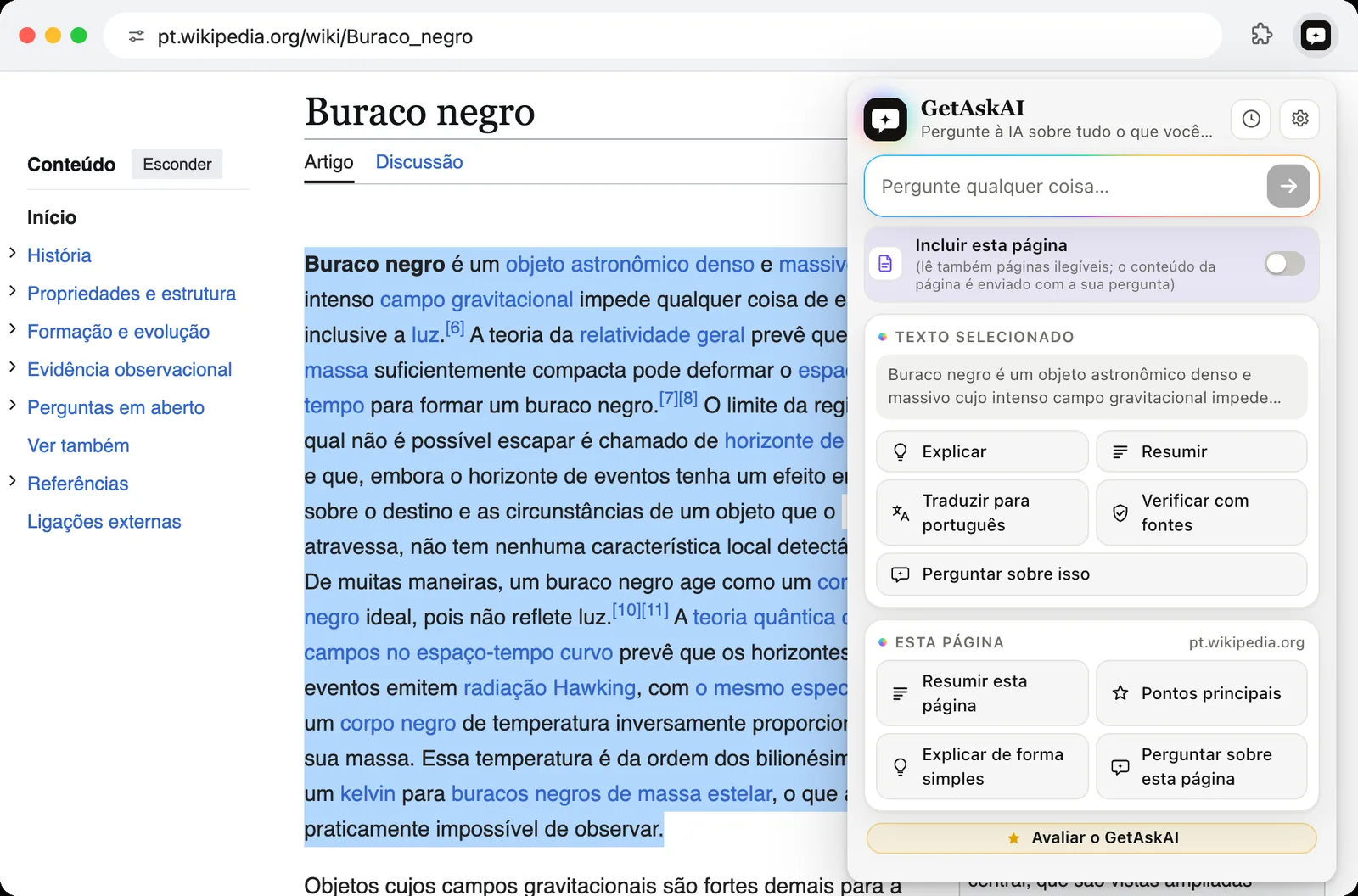
Task: Expand the Formação e evolução chevron
Action: tap(13, 329)
